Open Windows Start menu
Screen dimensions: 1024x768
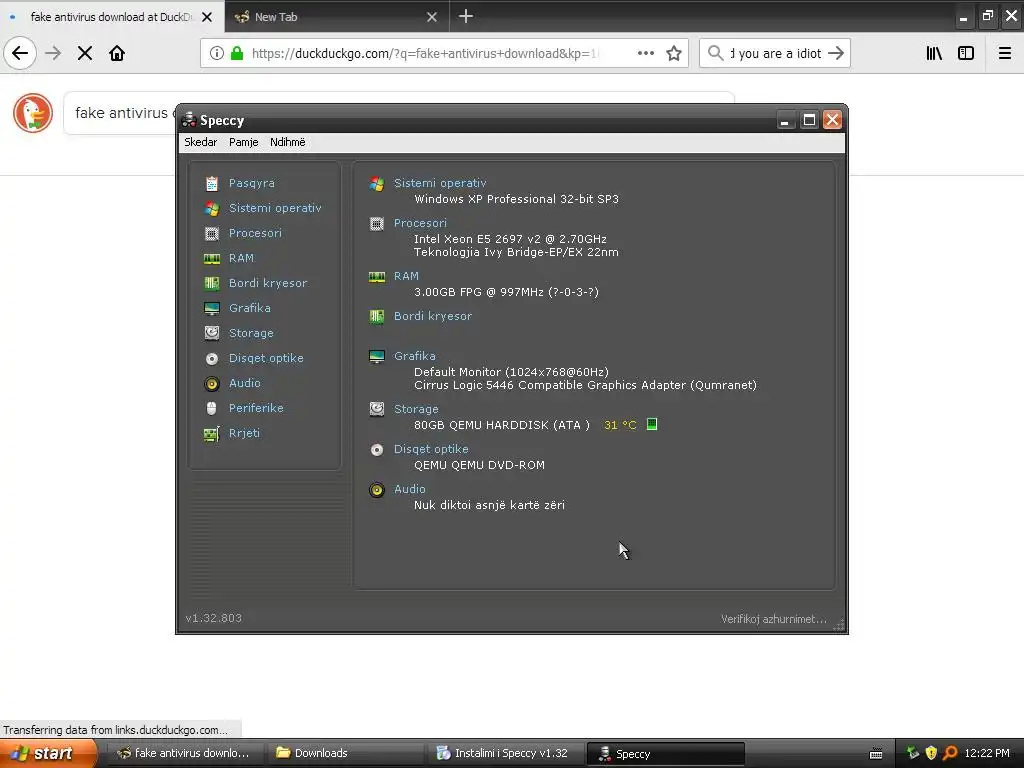pos(48,753)
